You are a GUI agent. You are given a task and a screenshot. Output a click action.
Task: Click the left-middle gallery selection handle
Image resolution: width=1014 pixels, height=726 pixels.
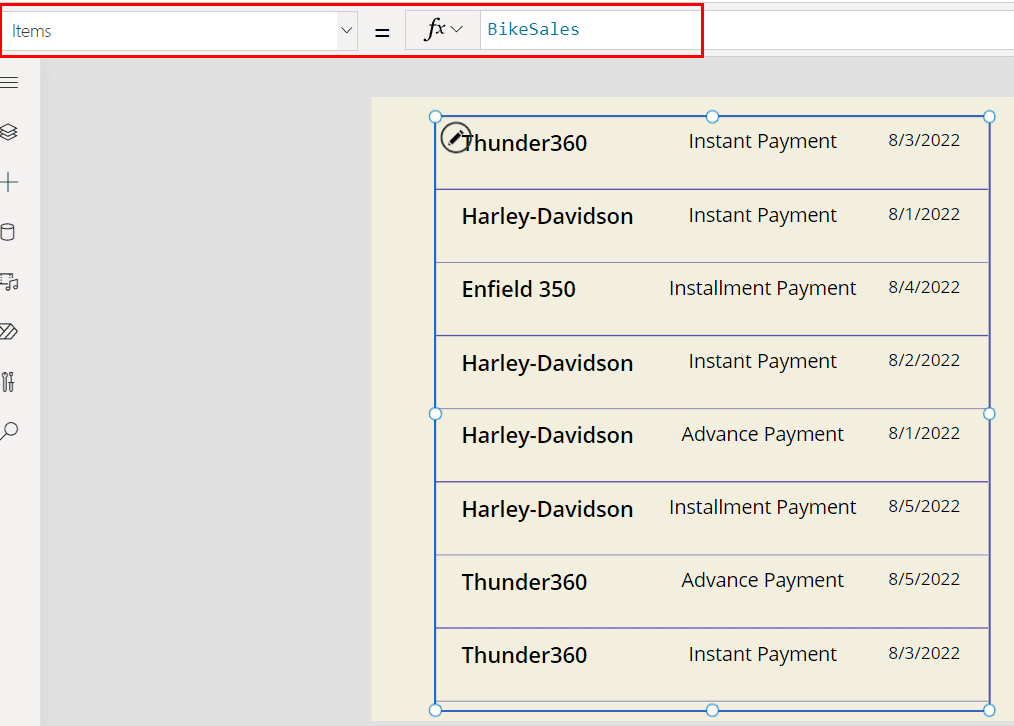click(435, 413)
